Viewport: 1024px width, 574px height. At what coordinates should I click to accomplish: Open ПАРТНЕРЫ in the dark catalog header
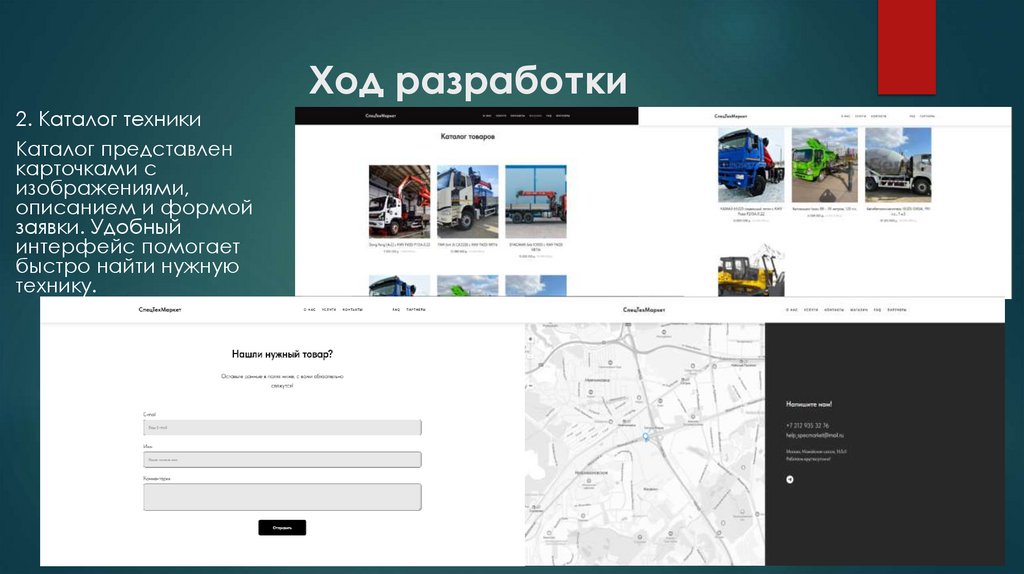[563, 116]
